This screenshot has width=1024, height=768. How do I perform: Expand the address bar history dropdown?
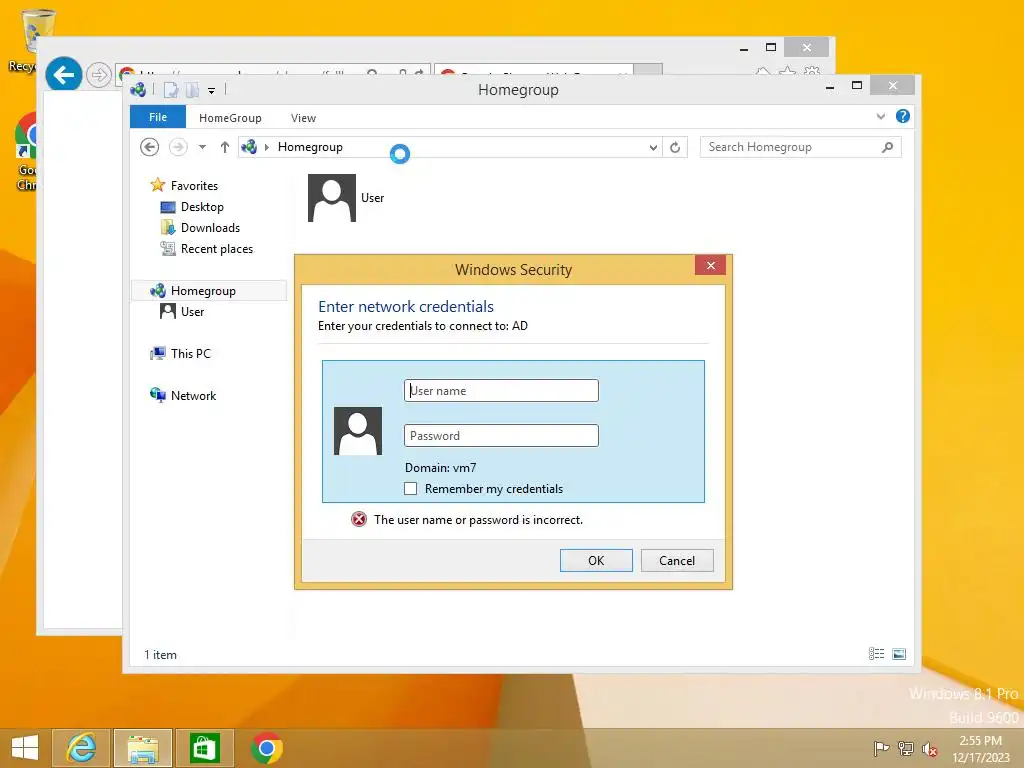[x=652, y=148]
